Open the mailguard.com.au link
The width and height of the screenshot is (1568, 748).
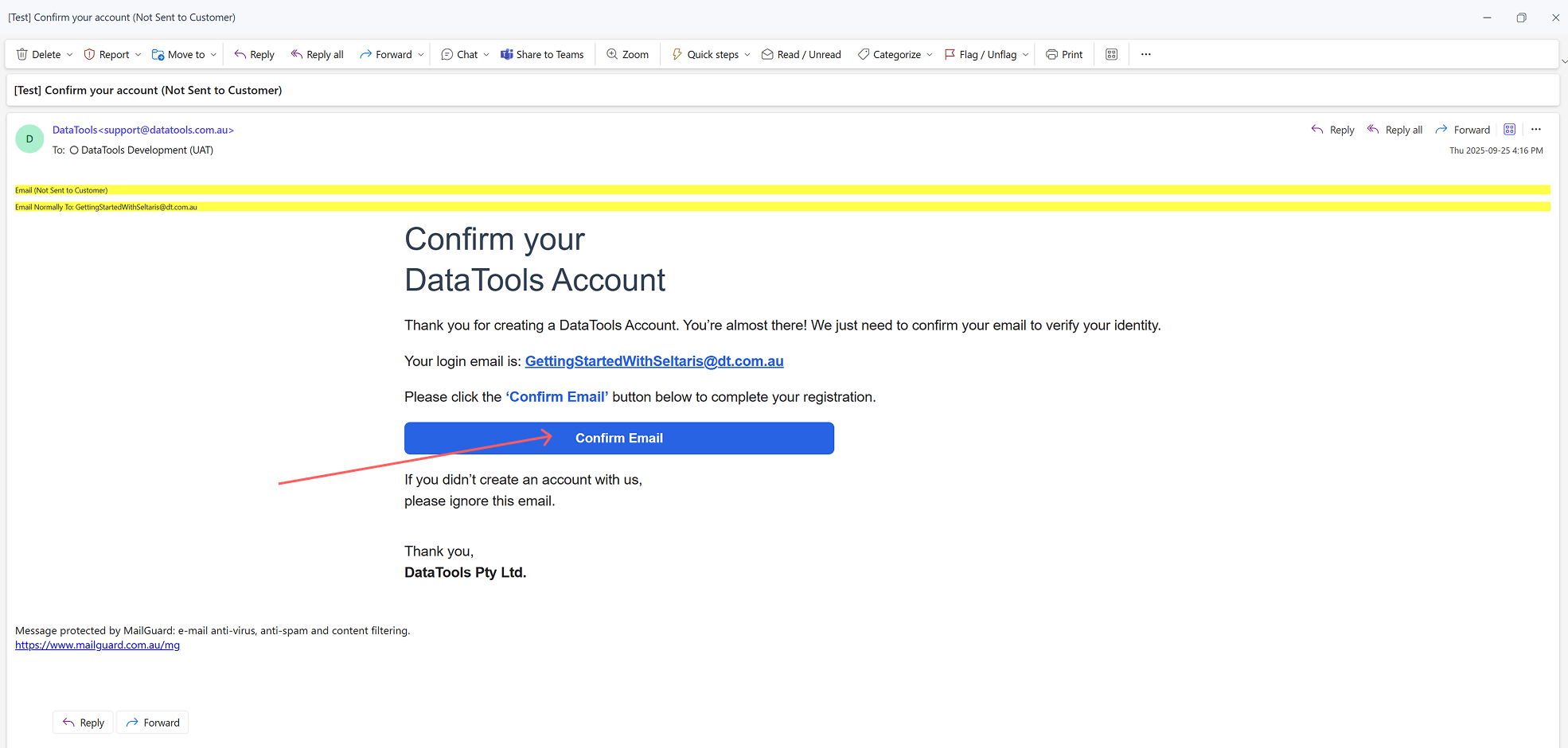(97, 645)
